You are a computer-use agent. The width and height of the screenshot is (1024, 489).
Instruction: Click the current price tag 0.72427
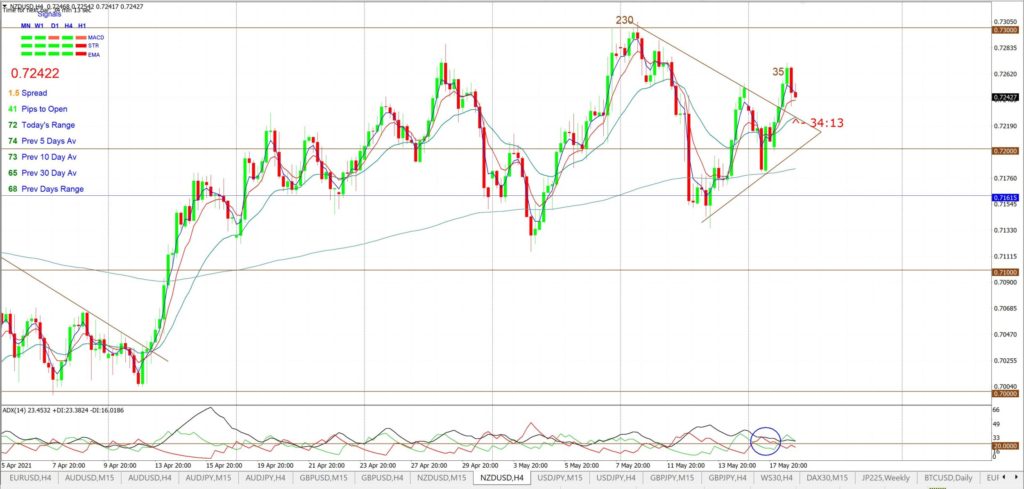[1004, 97]
